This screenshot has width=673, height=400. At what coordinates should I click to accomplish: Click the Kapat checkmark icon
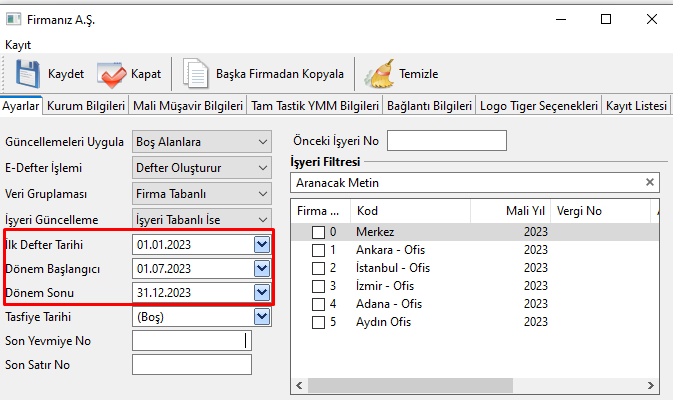(110, 74)
